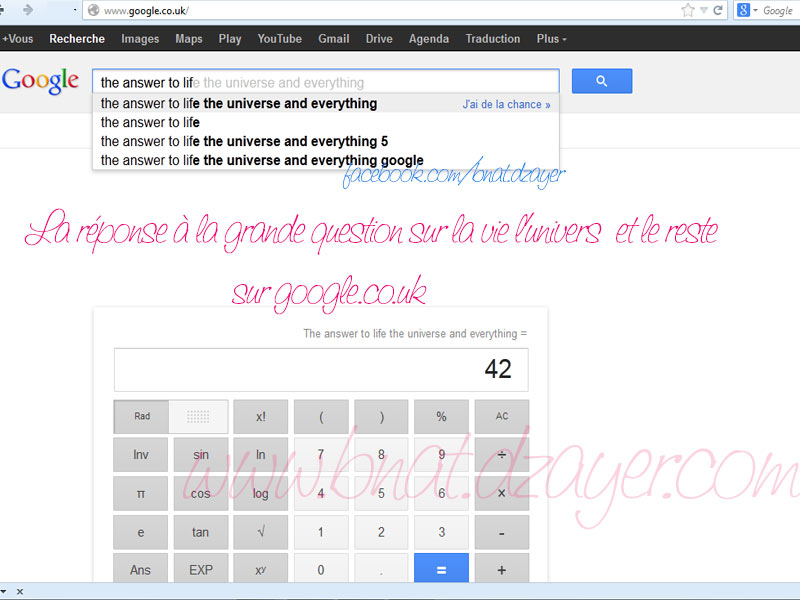The width and height of the screenshot is (800, 600).
Task: Click the blue equals key
Action: click(441, 568)
